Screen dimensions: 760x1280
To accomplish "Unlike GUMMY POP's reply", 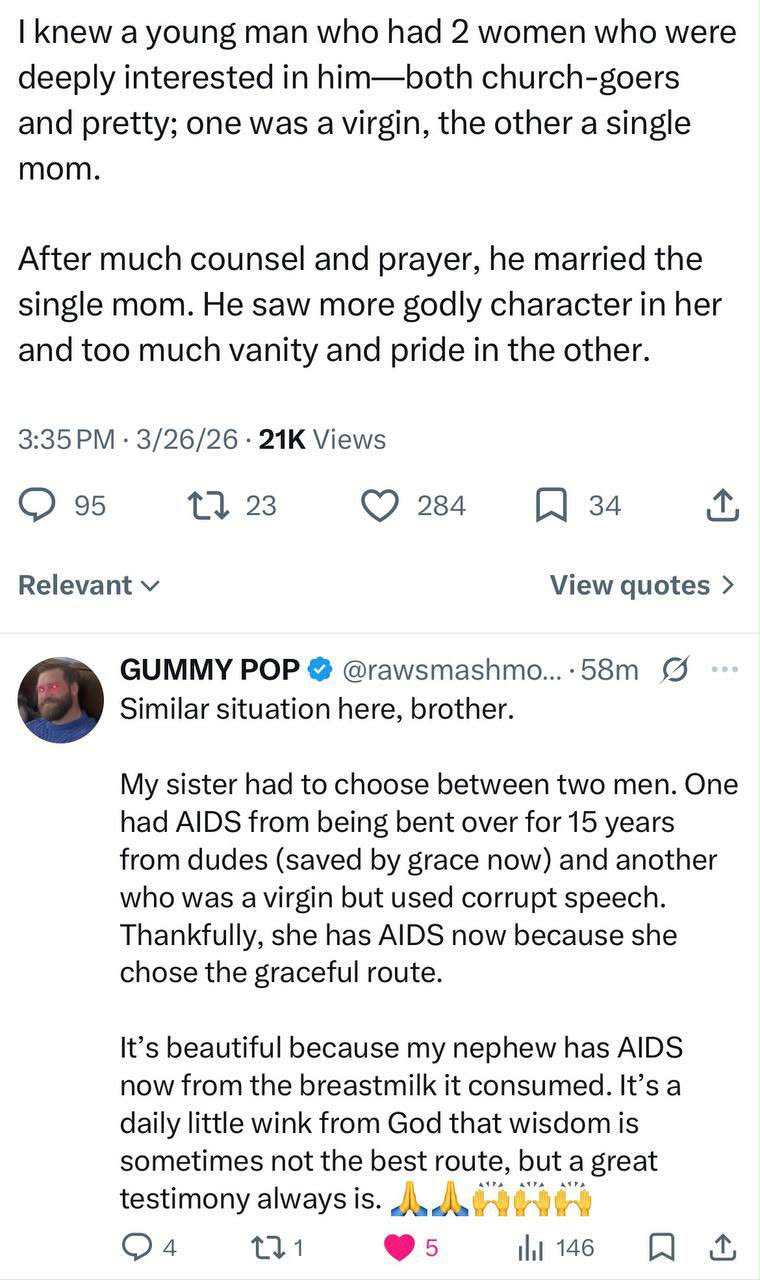I will point(400,1247).
